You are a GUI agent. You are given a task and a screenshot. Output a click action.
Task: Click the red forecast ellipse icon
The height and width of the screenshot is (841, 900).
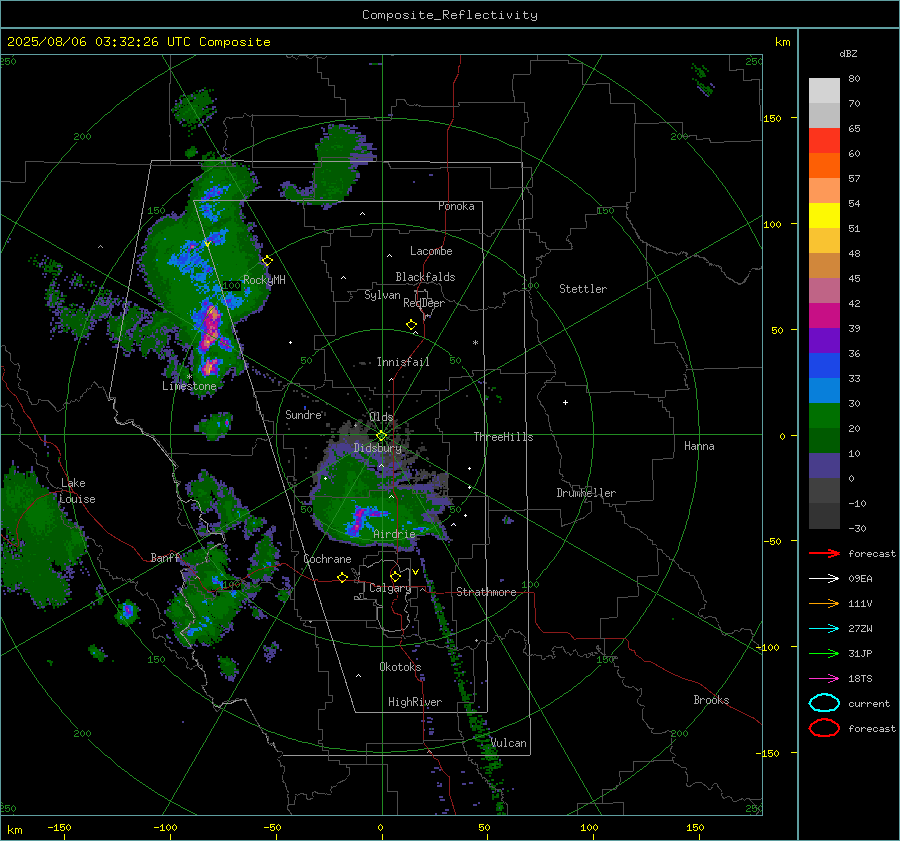point(824,728)
